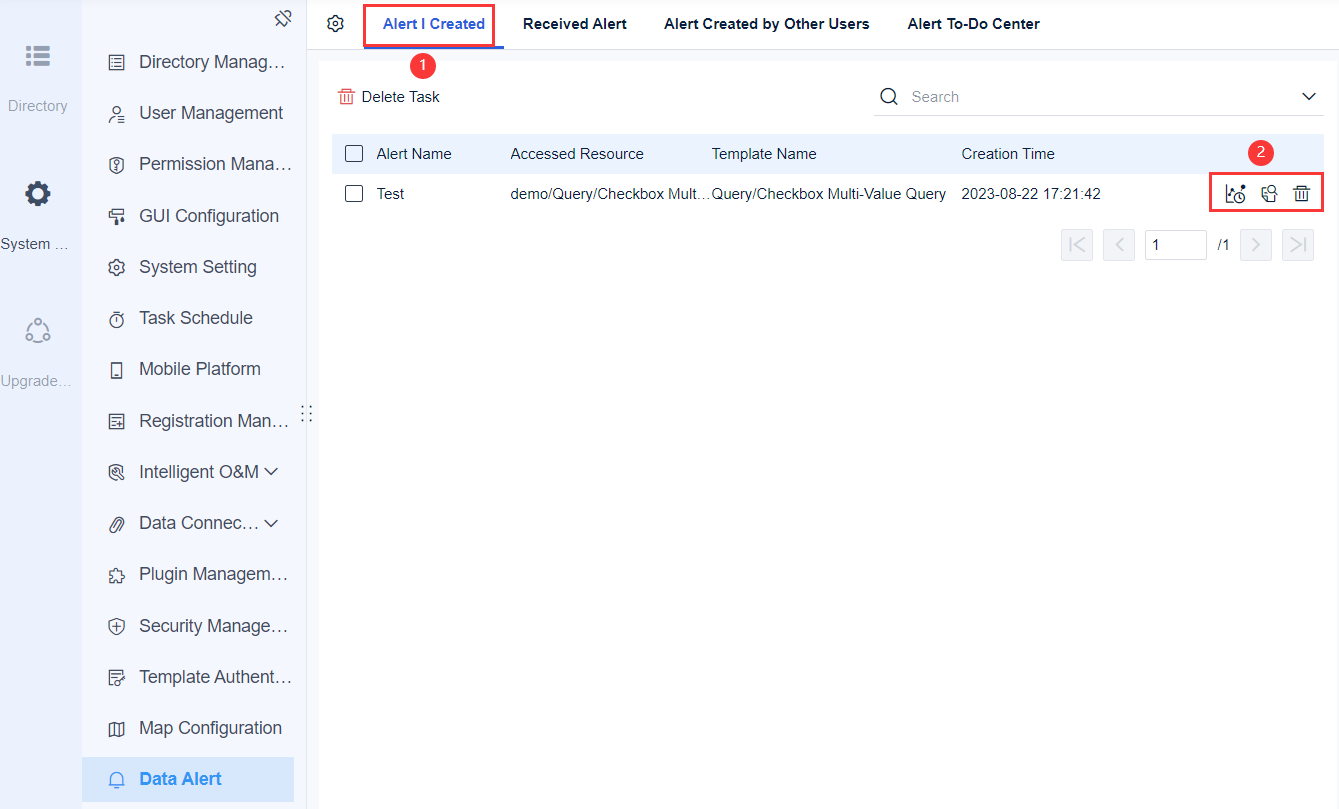This screenshot has height=809, width=1339.
Task: Click the Map Configuration map icon
Action: [x=117, y=729]
